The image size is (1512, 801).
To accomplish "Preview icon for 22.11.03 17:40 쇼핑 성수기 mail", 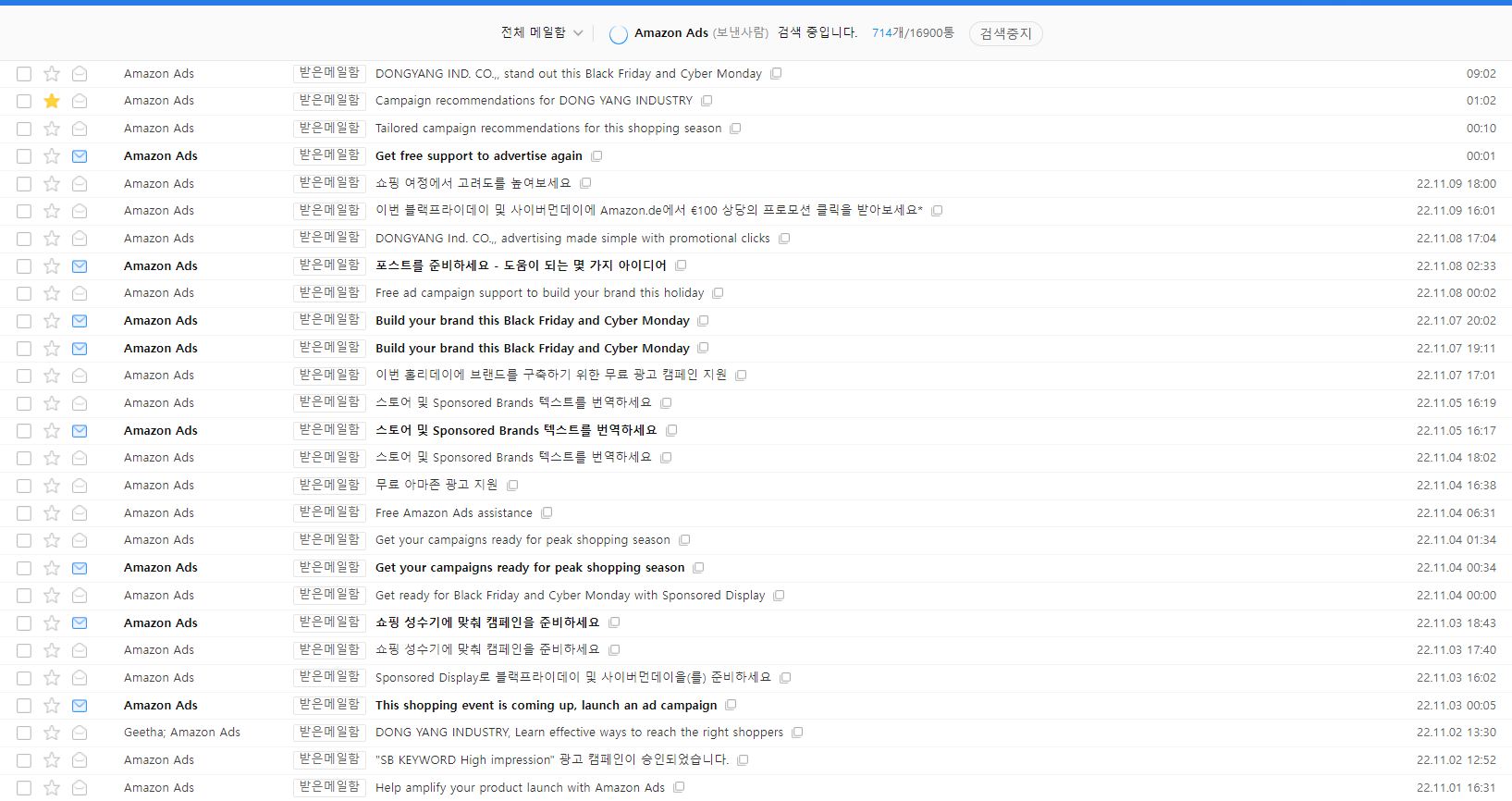I will (614, 650).
